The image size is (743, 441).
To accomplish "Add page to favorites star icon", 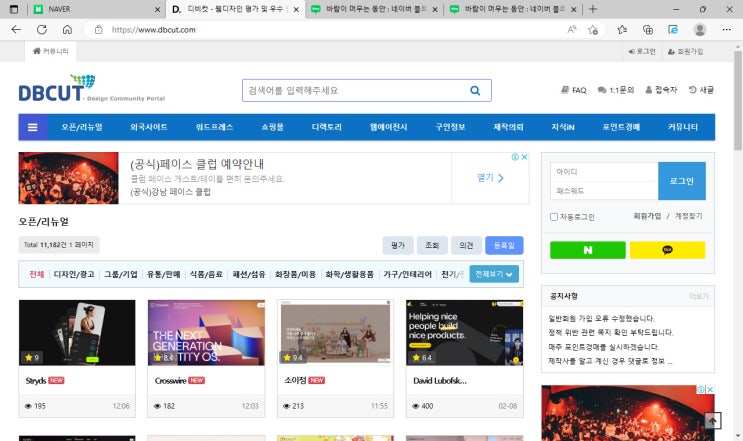I will [x=593, y=29].
